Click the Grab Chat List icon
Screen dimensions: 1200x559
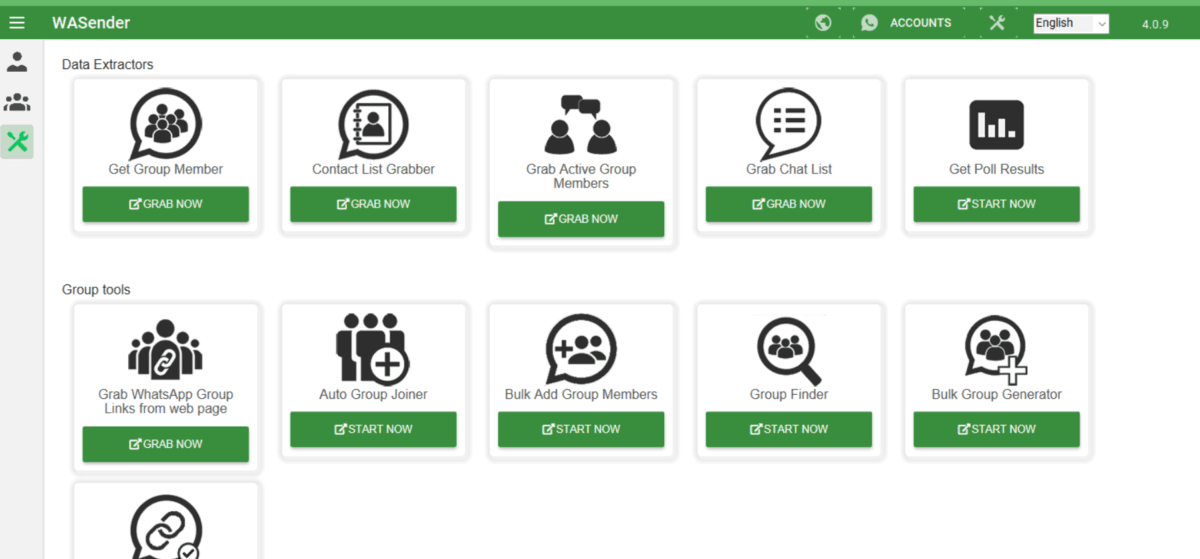pos(789,123)
